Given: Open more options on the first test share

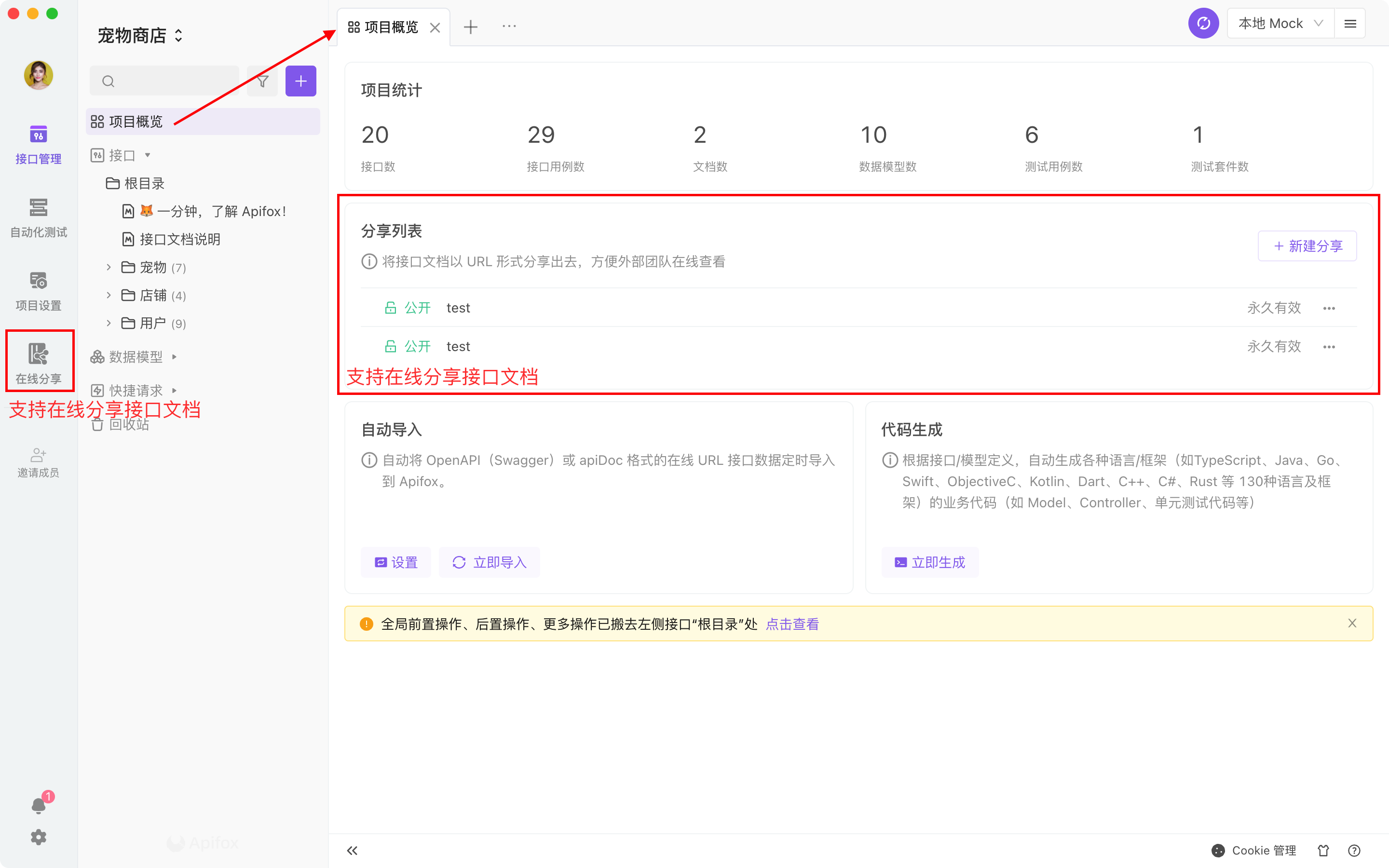Looking at the screenshot, I should coord(1330,308).
